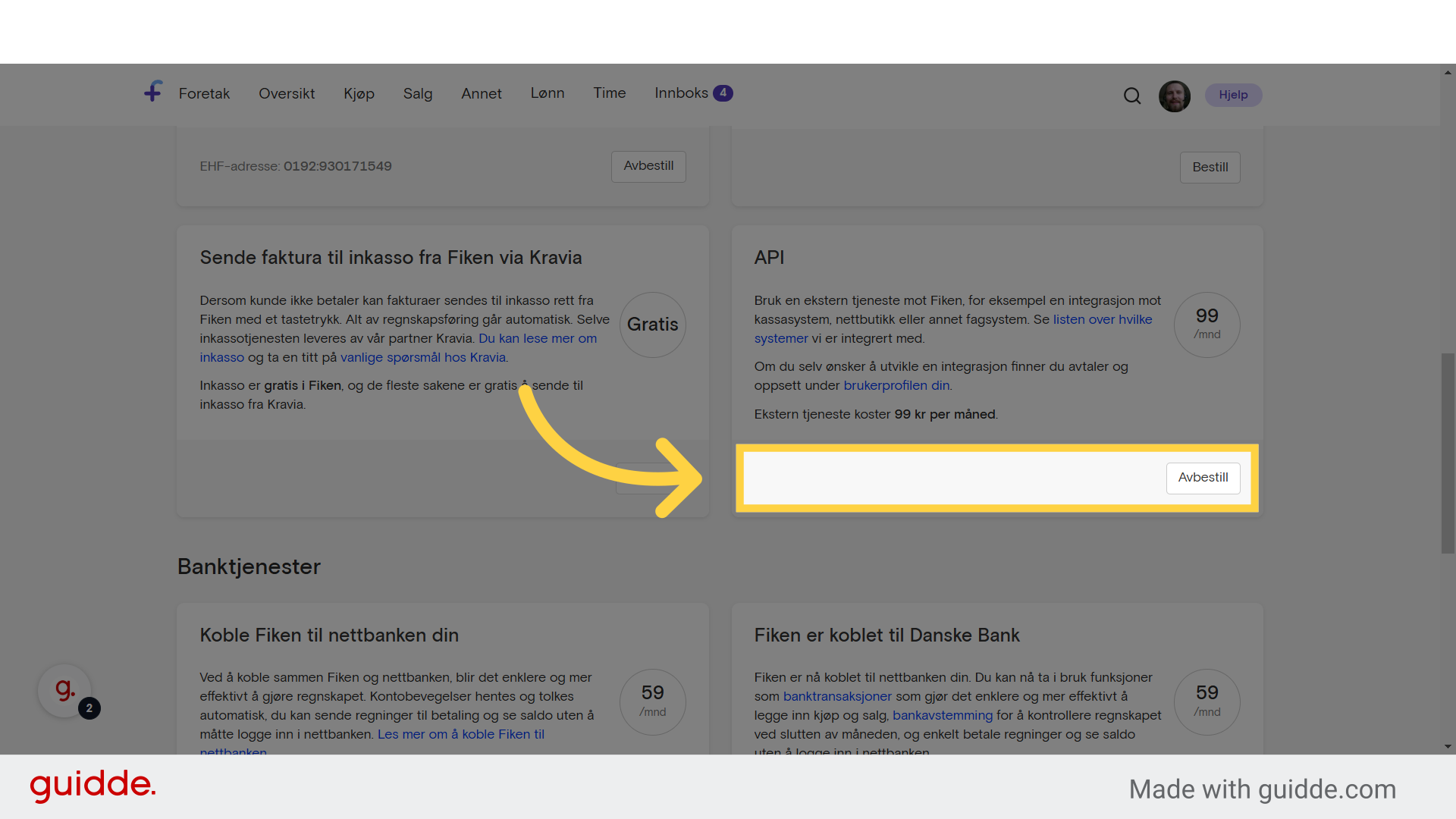Click Avbestill next to EHF-adresse
Screen dimensions: 1456x819
[648, 166]
